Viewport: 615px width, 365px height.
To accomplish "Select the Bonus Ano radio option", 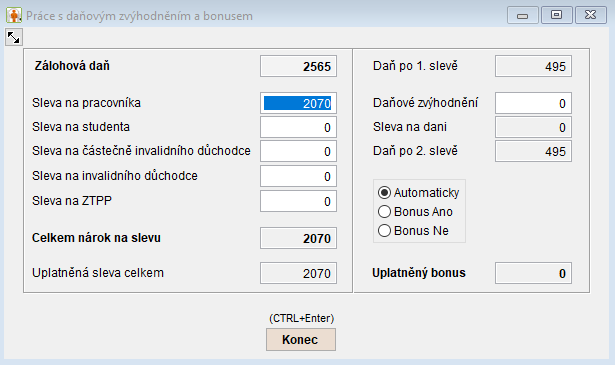I will pyautogui.click(x=415, y=212).
